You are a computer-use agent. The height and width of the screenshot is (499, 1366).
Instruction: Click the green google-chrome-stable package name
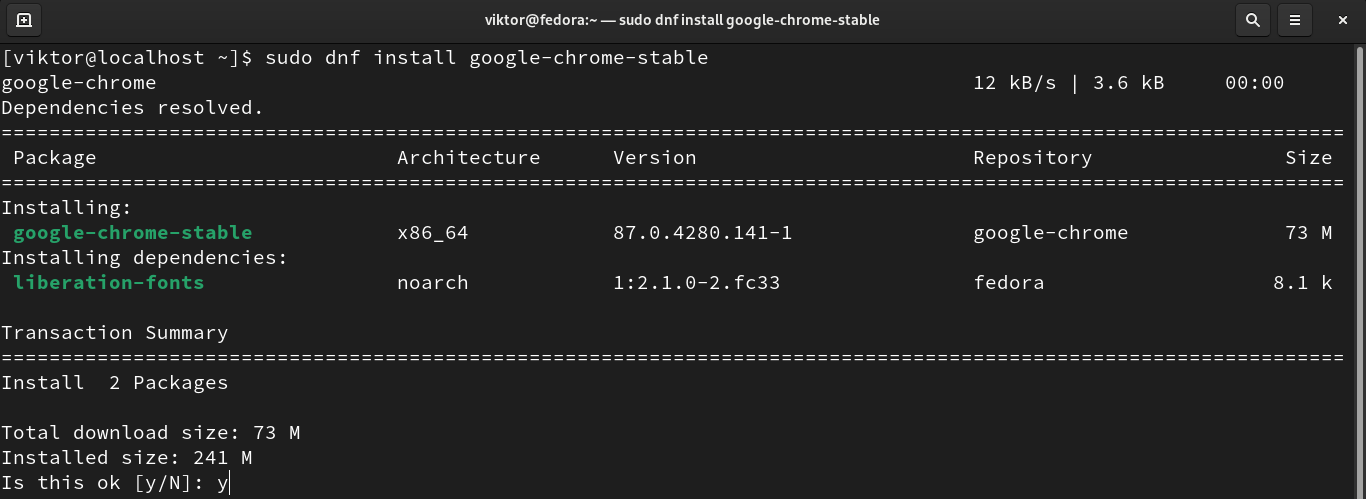pos(133,233)
